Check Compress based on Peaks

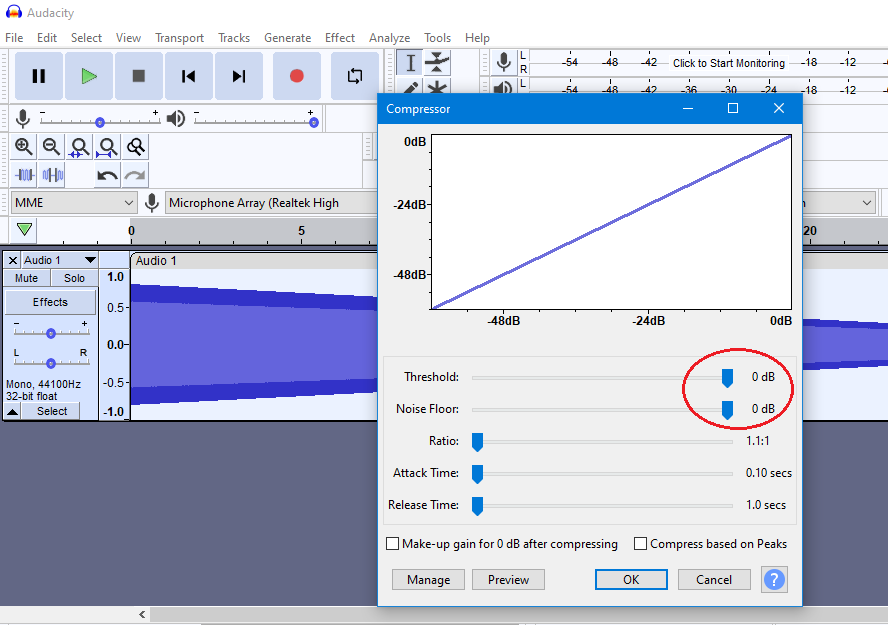click(x=639, y=543)
